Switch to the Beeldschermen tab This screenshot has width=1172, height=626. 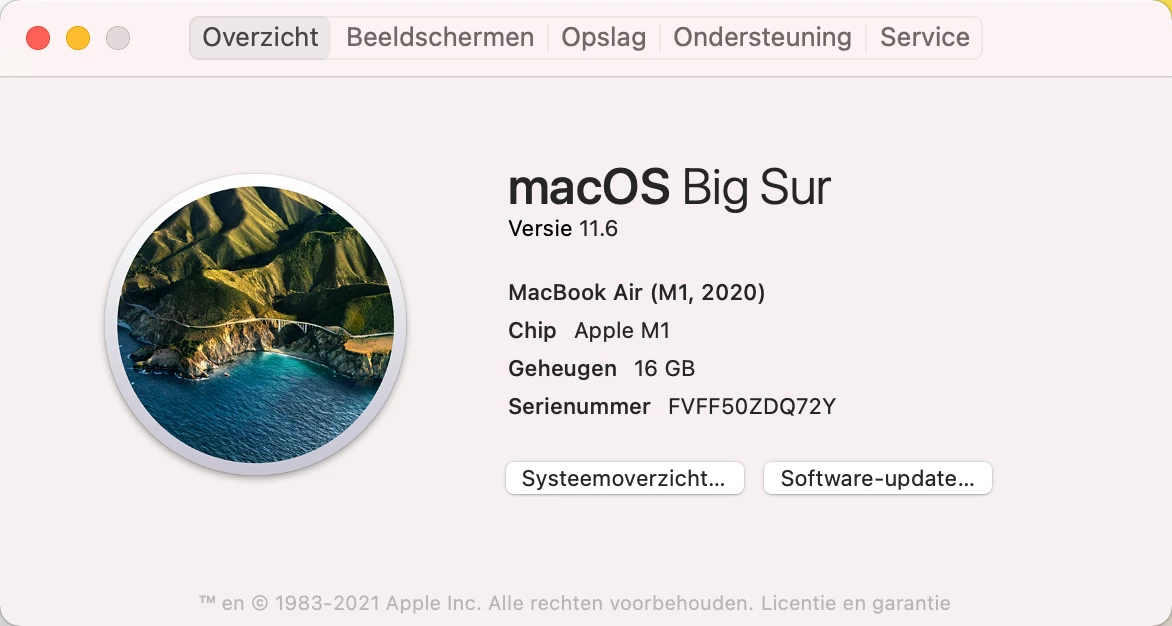point(440,37)
